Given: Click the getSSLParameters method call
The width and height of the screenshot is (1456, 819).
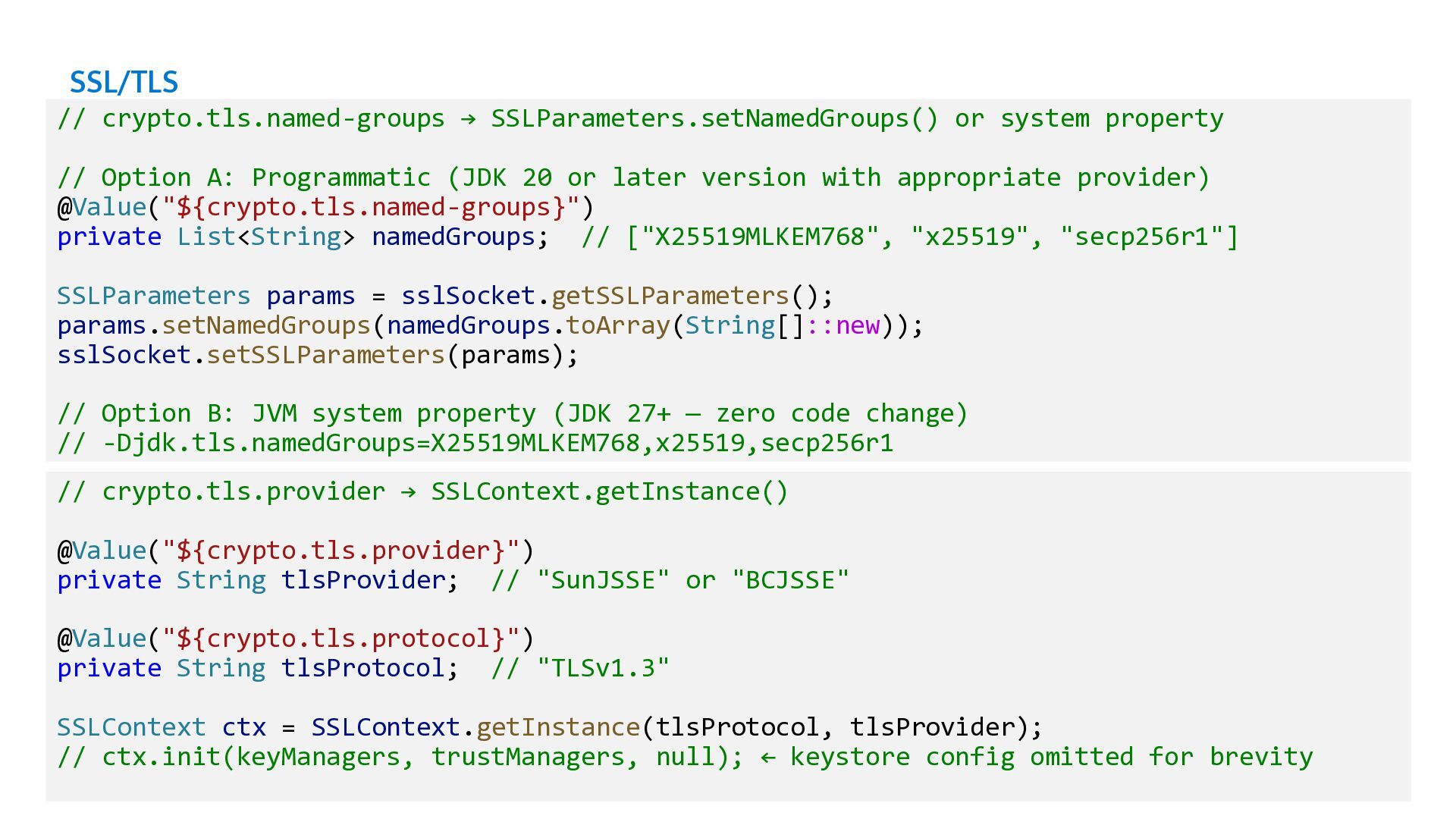Looking at the screenshot, I should [671, 296].
